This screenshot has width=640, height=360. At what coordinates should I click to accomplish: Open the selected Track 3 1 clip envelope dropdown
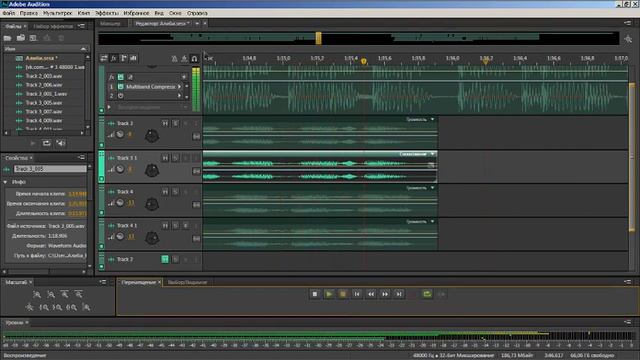(x=433, y=154)
